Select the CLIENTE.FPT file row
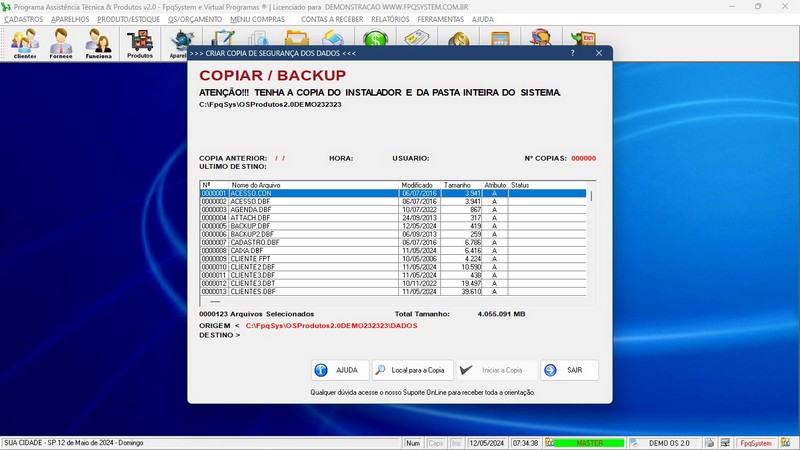This screenshot has height=450, width=800. (393, 259)
